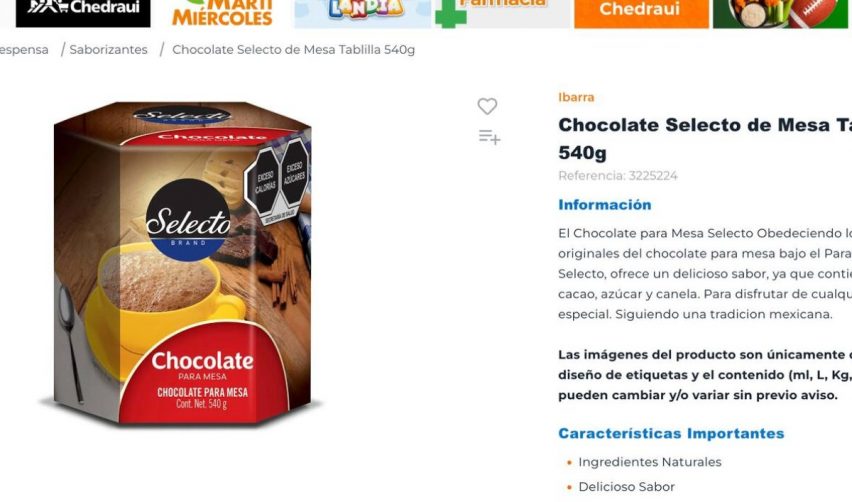Viewport: 852px width, 502px height.
Task: Click the Chocolate Selecto de Mesa title
Action: coord(705,139)
